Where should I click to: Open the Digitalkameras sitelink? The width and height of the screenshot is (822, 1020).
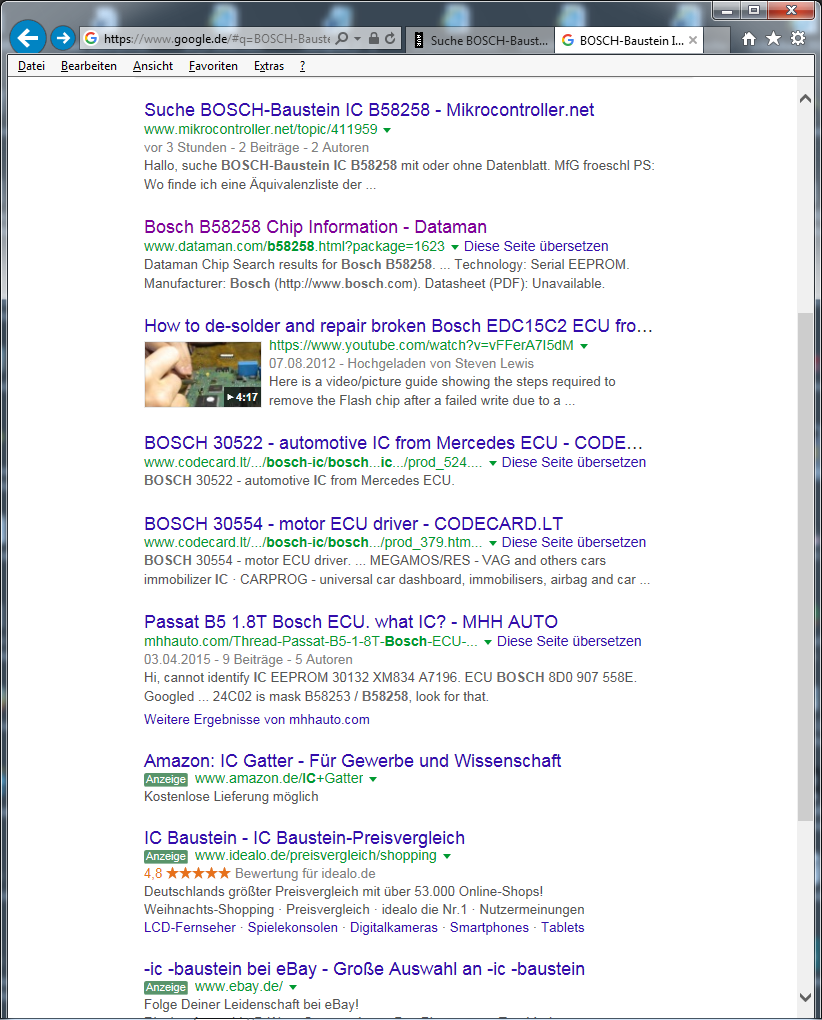pos(394,928)
